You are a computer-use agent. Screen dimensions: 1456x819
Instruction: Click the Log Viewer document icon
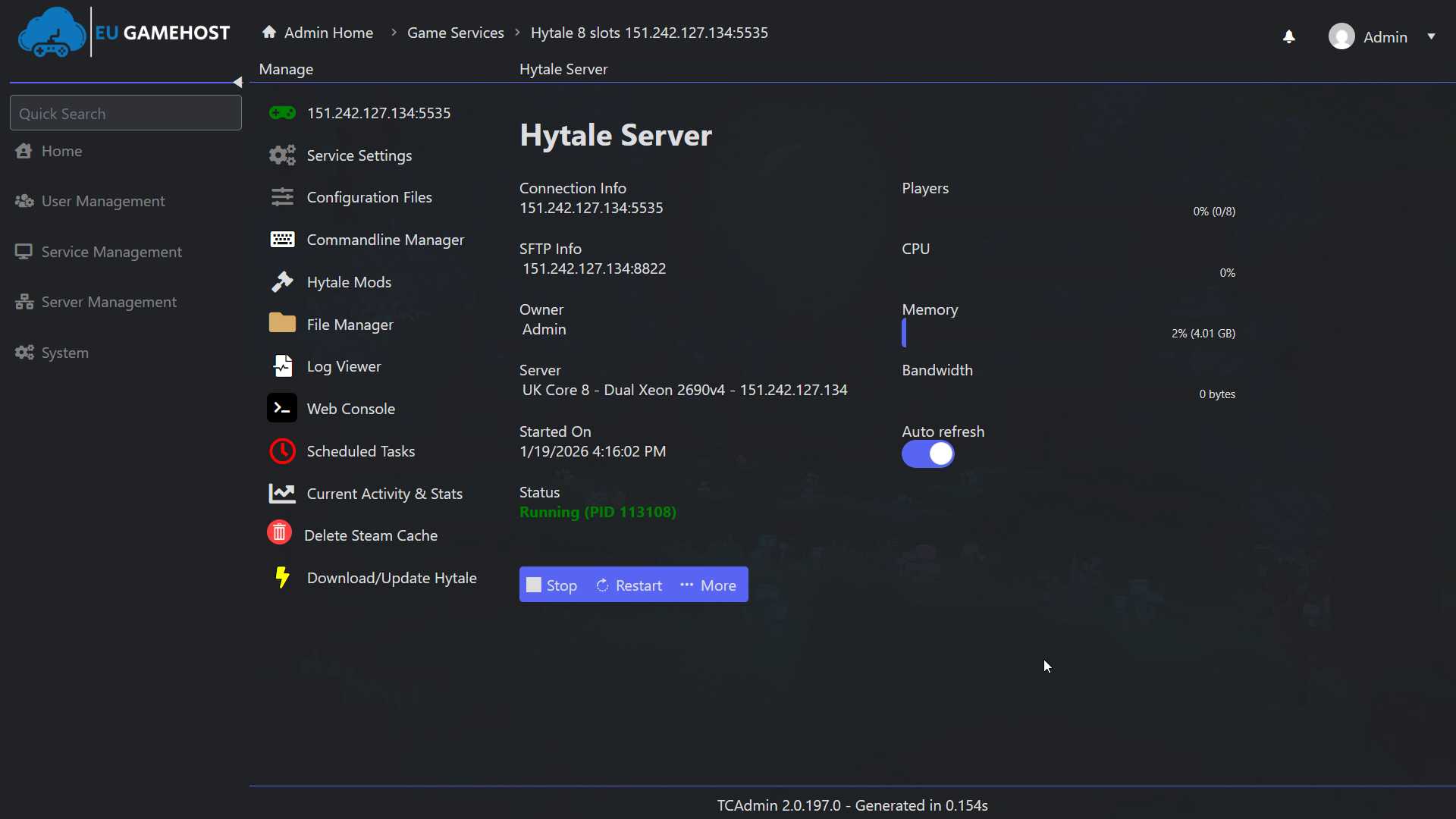coord(282,366)
